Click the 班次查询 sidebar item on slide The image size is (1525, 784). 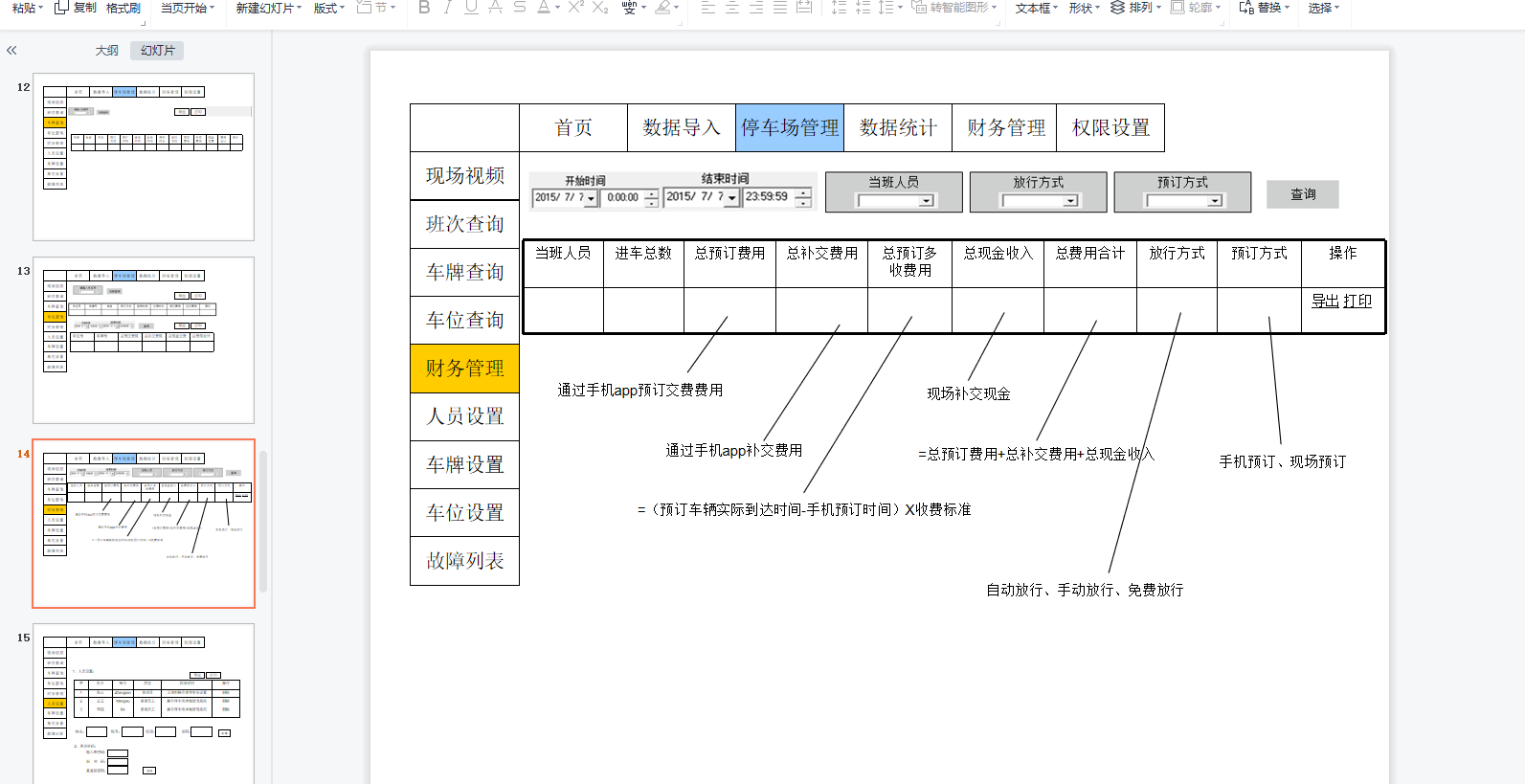[x=465, y=224]
